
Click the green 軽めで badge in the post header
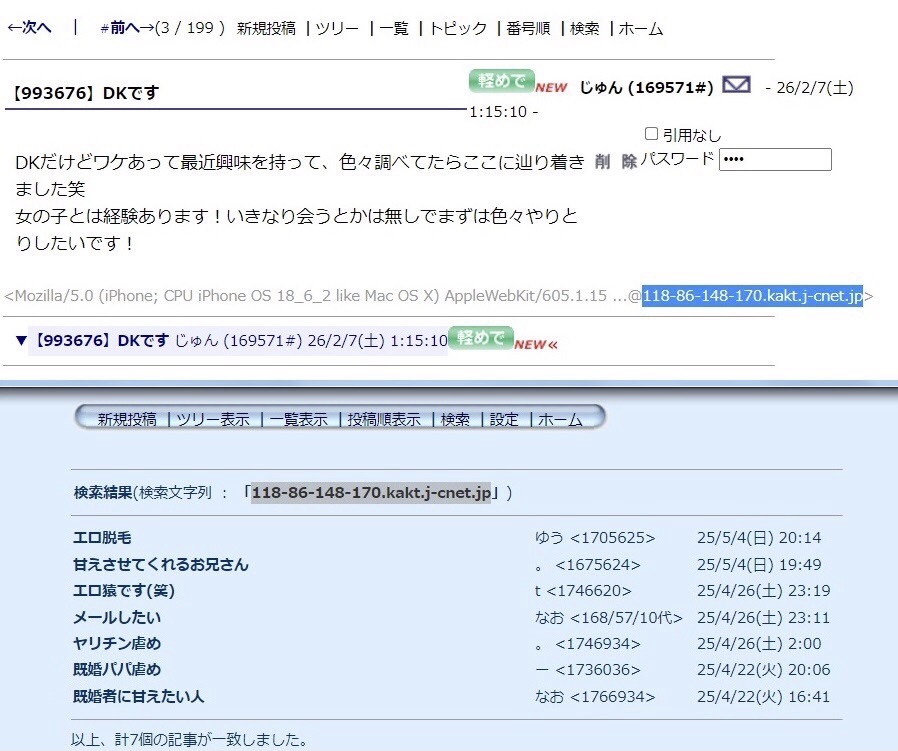point(500,81)
